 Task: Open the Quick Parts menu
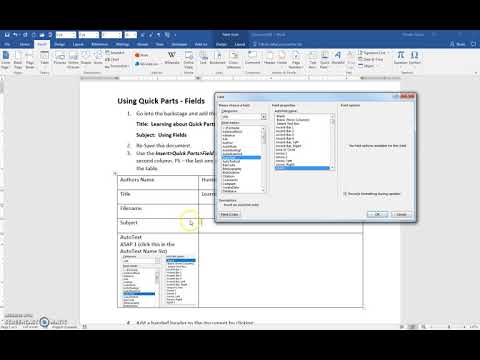click(324, 60)
